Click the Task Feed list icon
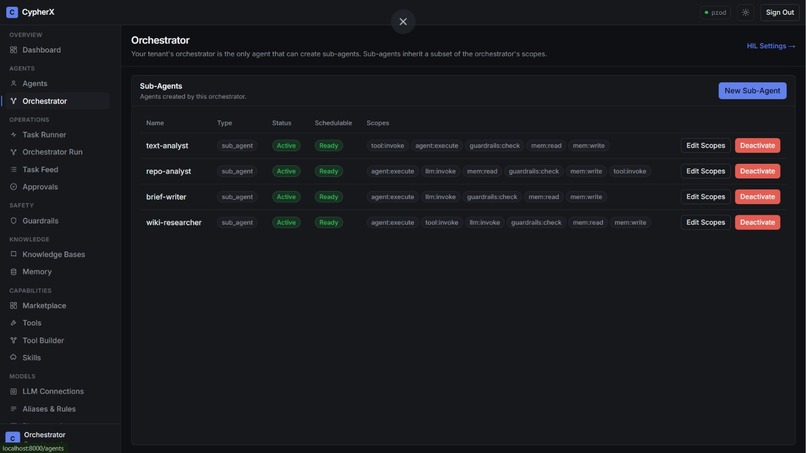The width and height of the screenshot is (806, 453). (x=13, y=169)
